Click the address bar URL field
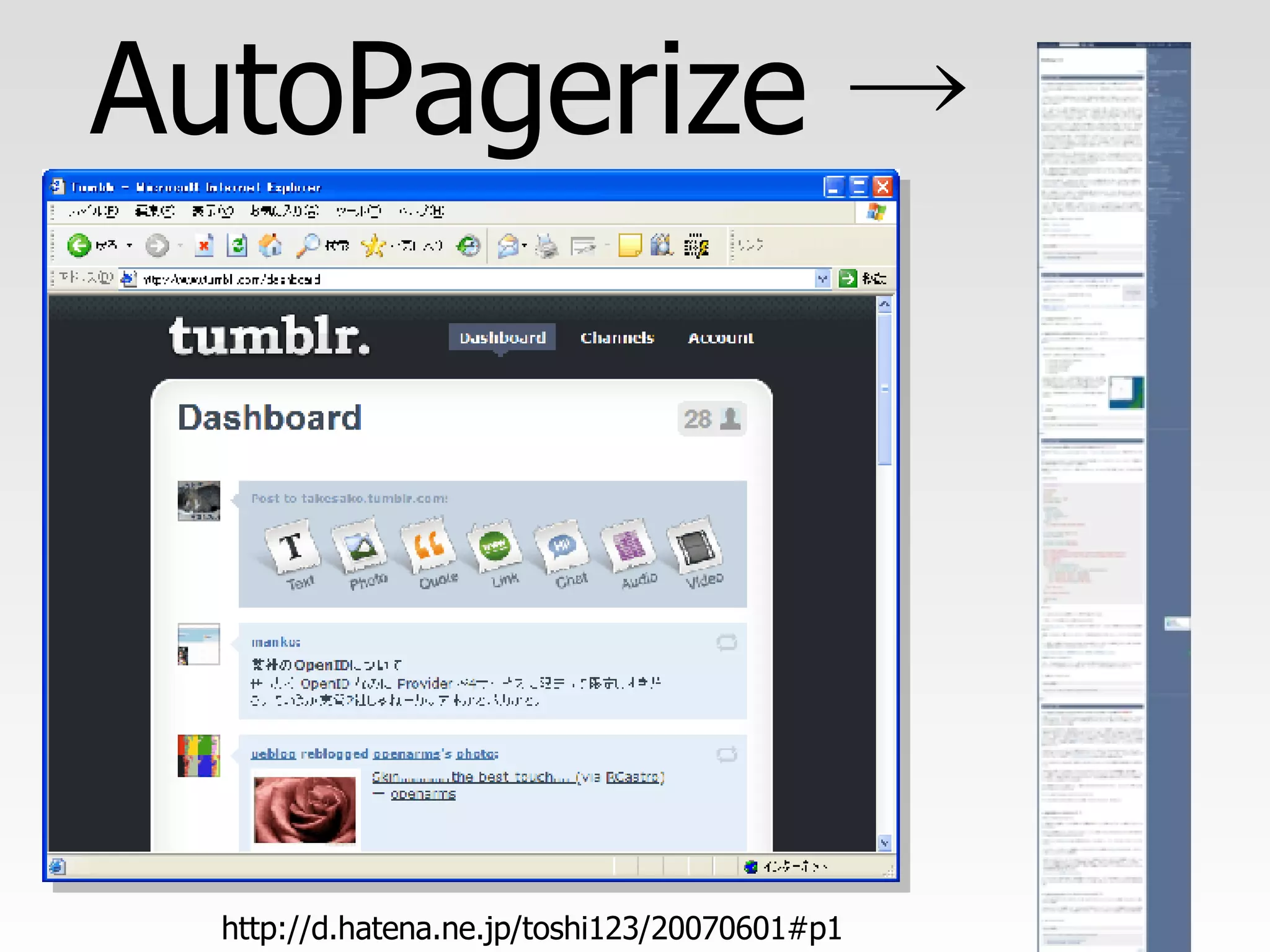Screen dimensions: 1270x952 (x=468, y=279)
